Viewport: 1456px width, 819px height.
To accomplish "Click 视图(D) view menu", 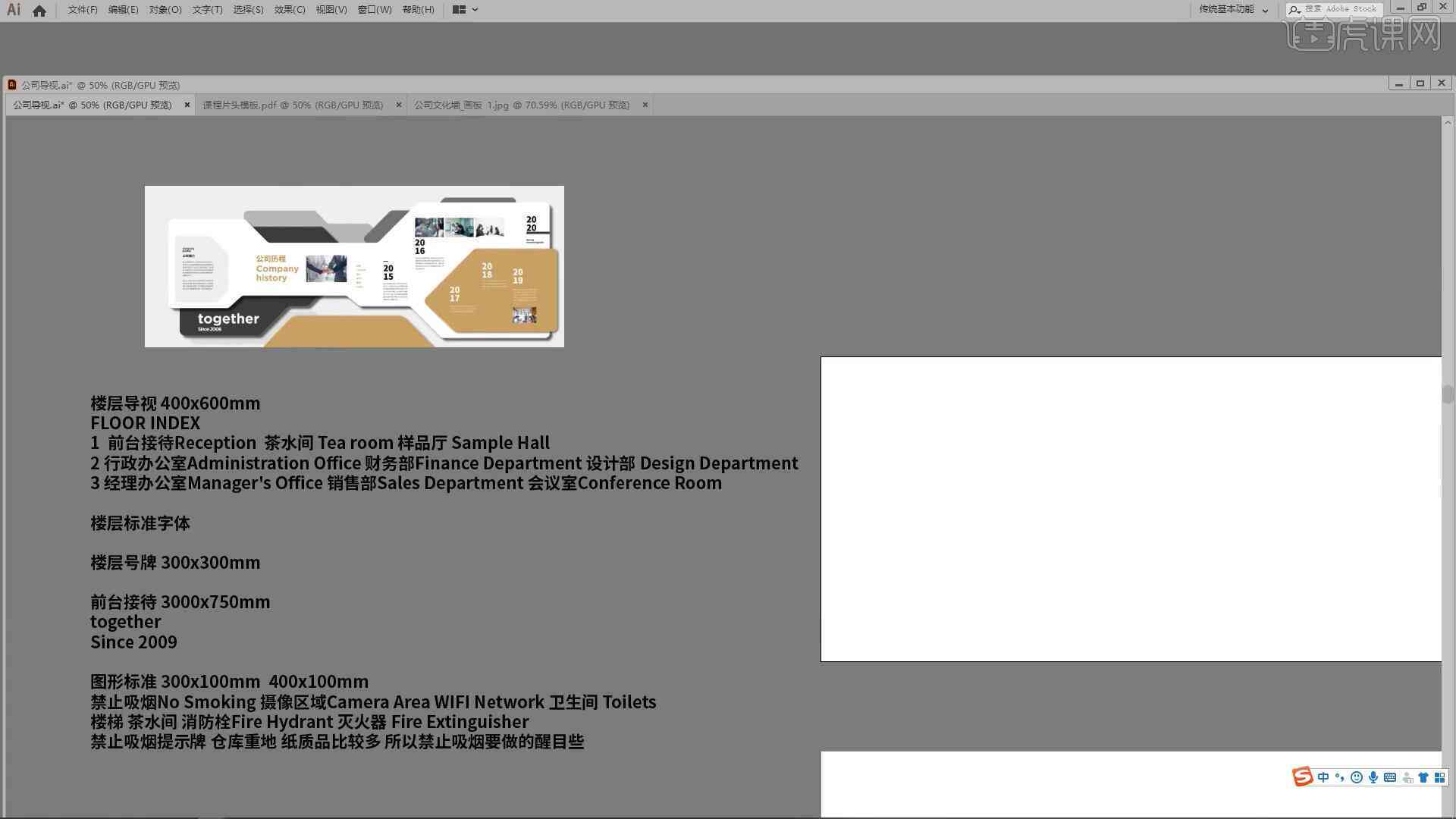I will [332, 9].
